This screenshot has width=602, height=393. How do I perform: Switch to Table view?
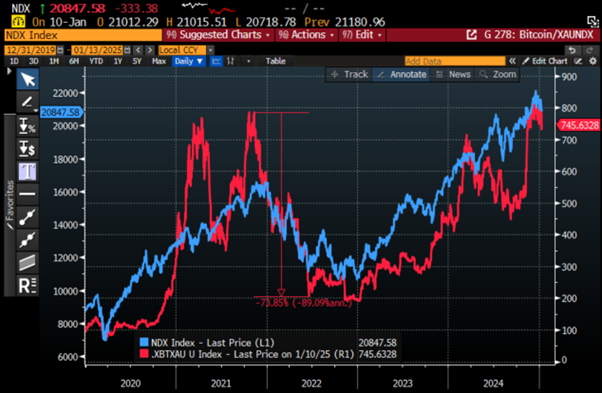tap(276, 61)
